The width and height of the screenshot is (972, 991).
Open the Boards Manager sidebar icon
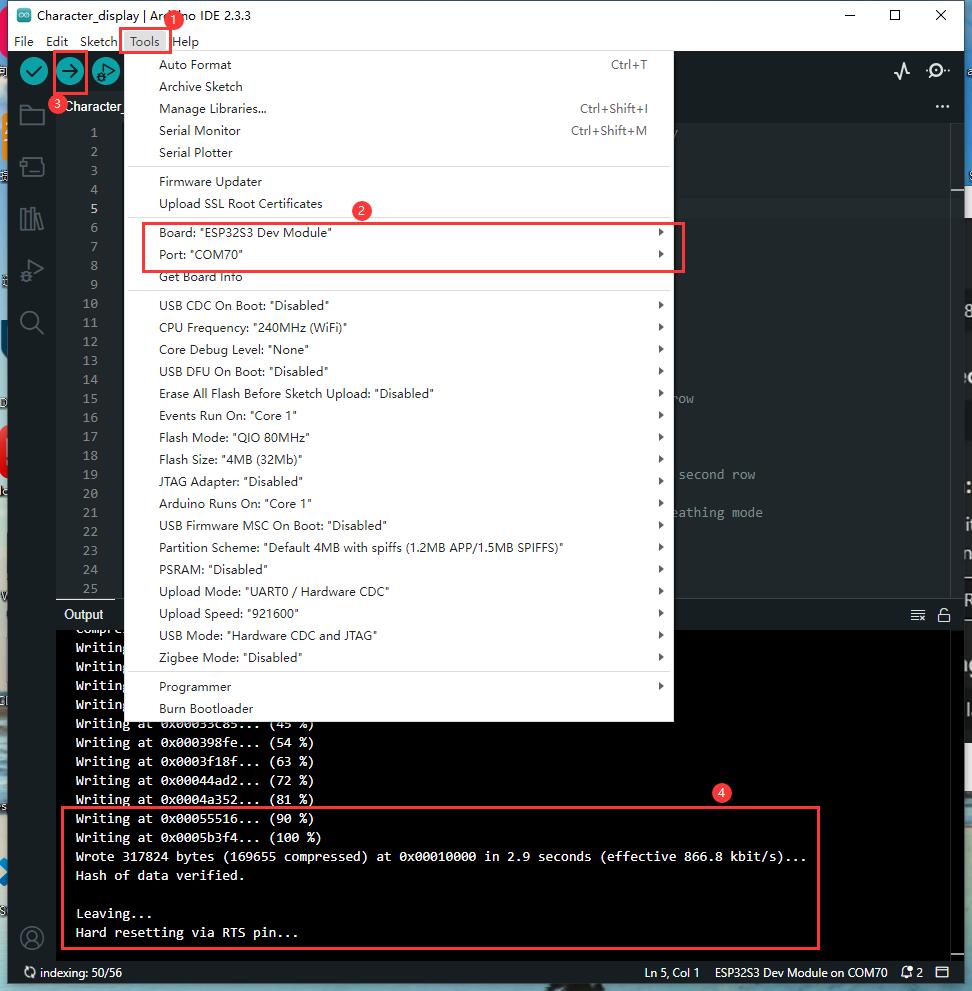[x=32, y=167]
